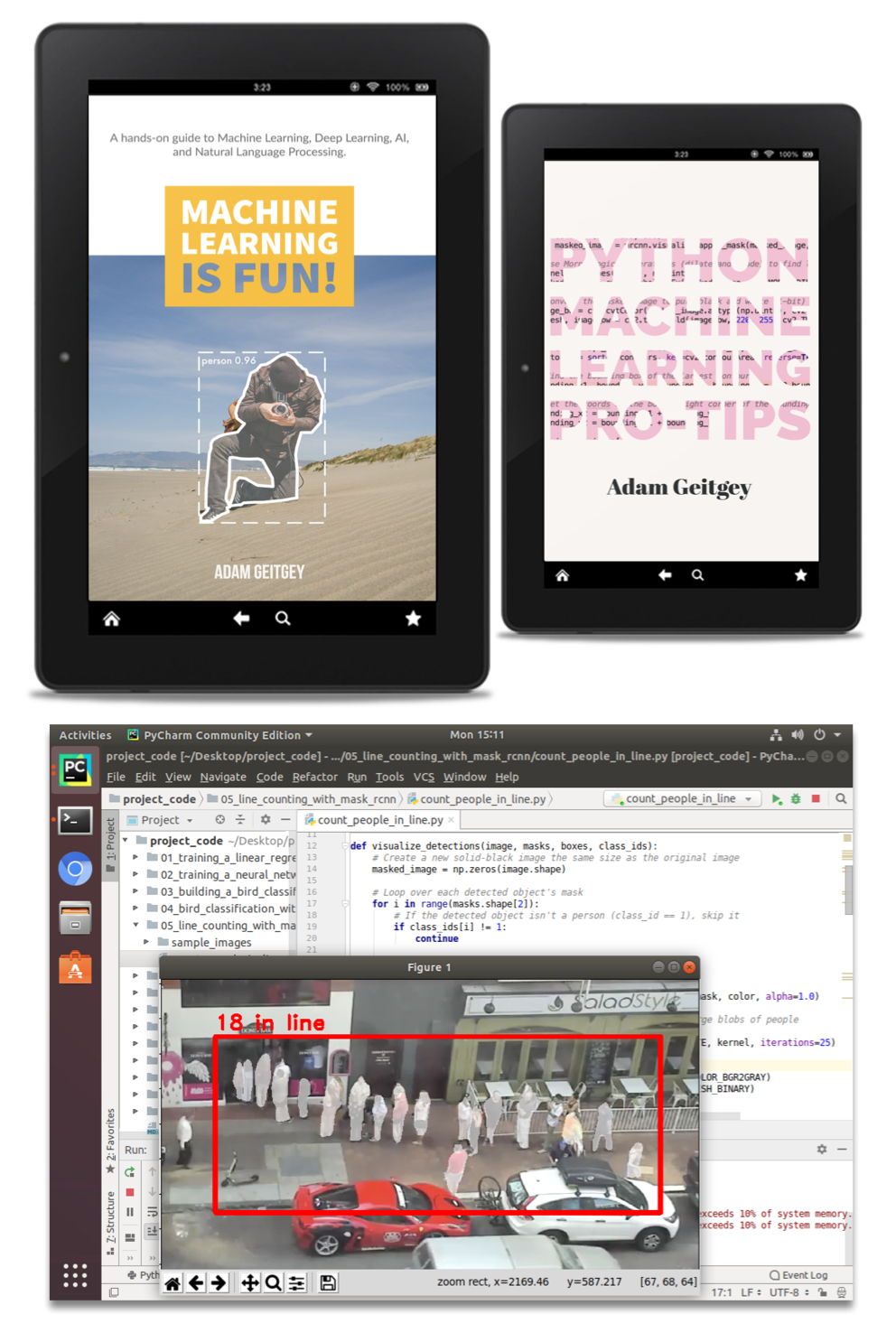Screen dimensions: 896x1342
Task: Toggle the 1: Project tool window tab
Action: 110,844
